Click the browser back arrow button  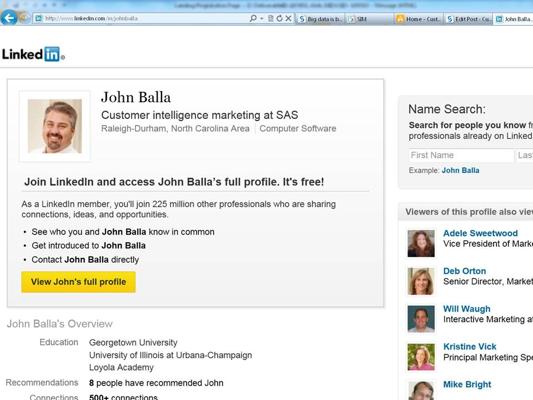click(8, 17)
